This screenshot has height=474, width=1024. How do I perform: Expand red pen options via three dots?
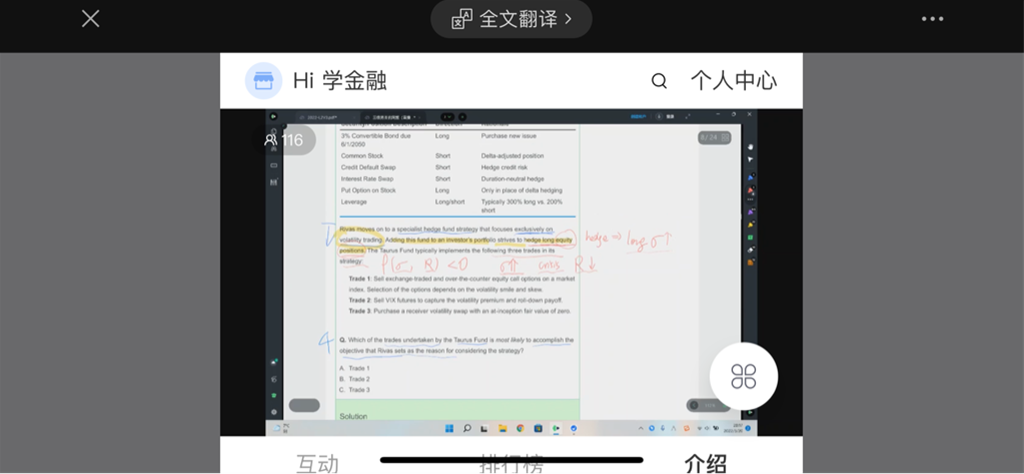(x=750, y=199)
